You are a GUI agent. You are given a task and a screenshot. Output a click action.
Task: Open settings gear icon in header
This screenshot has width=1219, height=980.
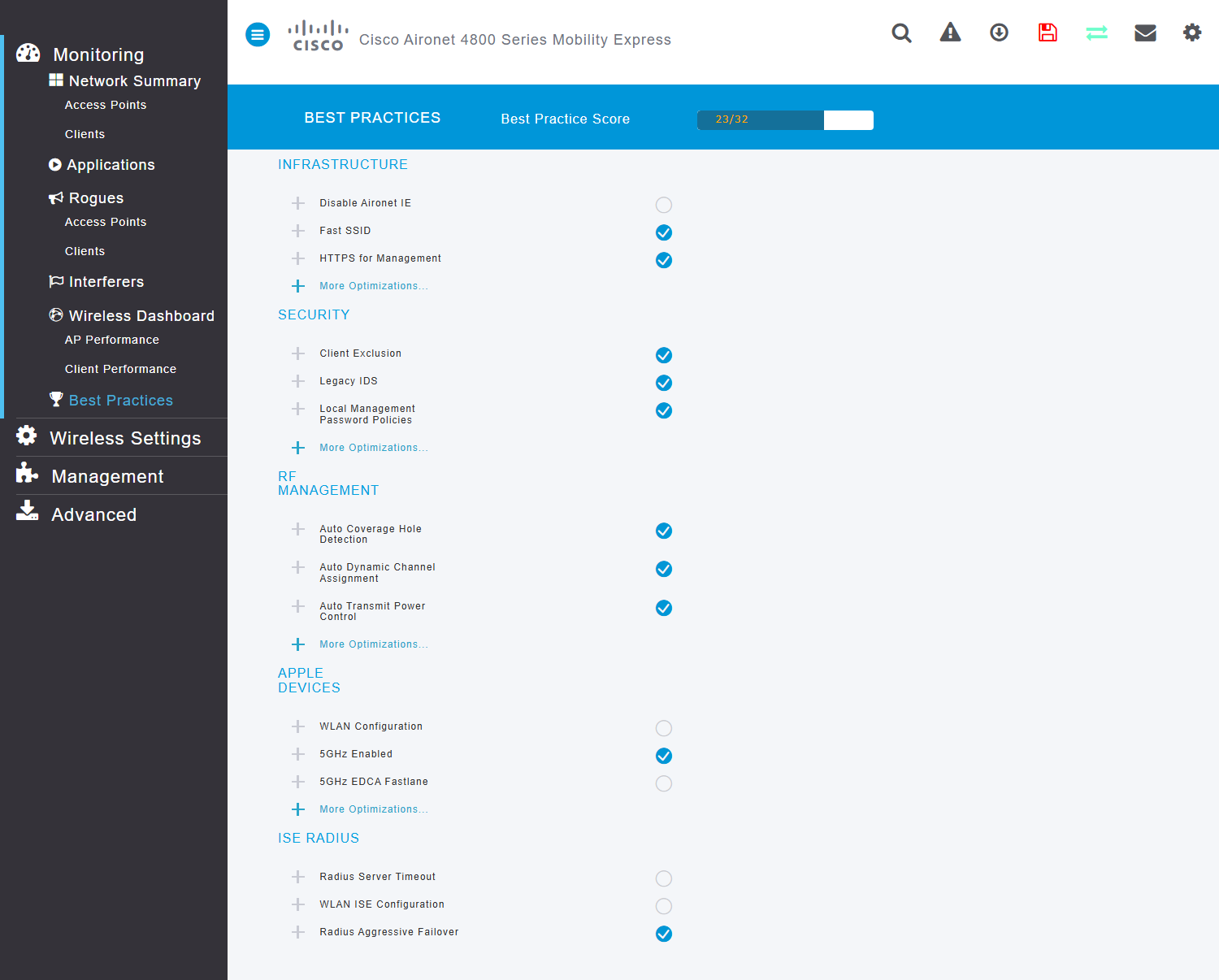click(1192, 33)
